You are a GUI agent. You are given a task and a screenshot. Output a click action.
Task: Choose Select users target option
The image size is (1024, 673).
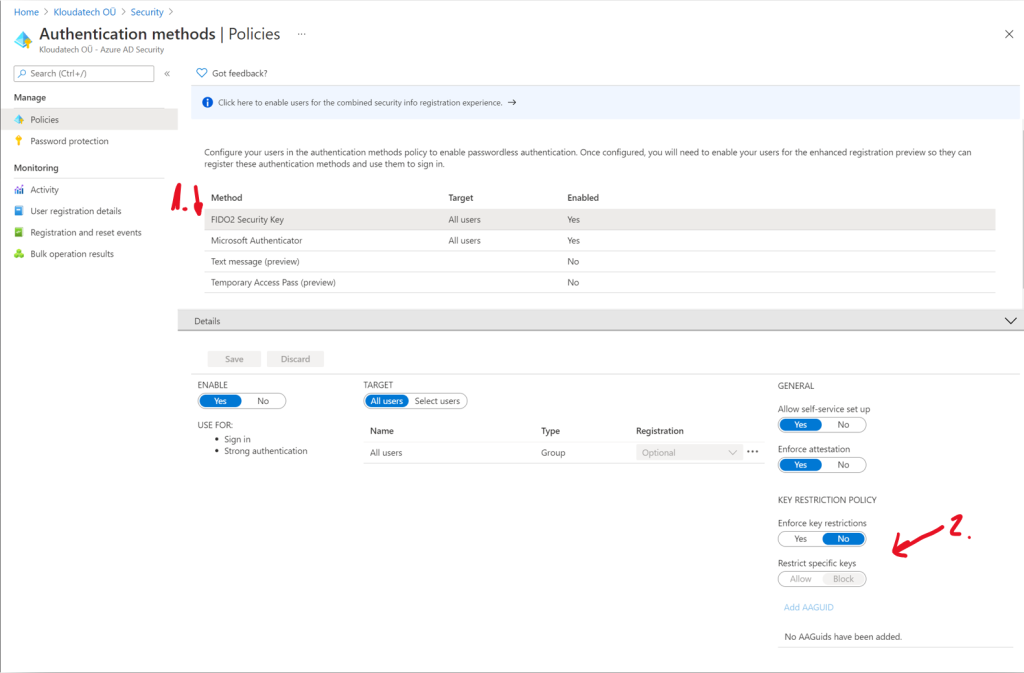pos(437,401)
